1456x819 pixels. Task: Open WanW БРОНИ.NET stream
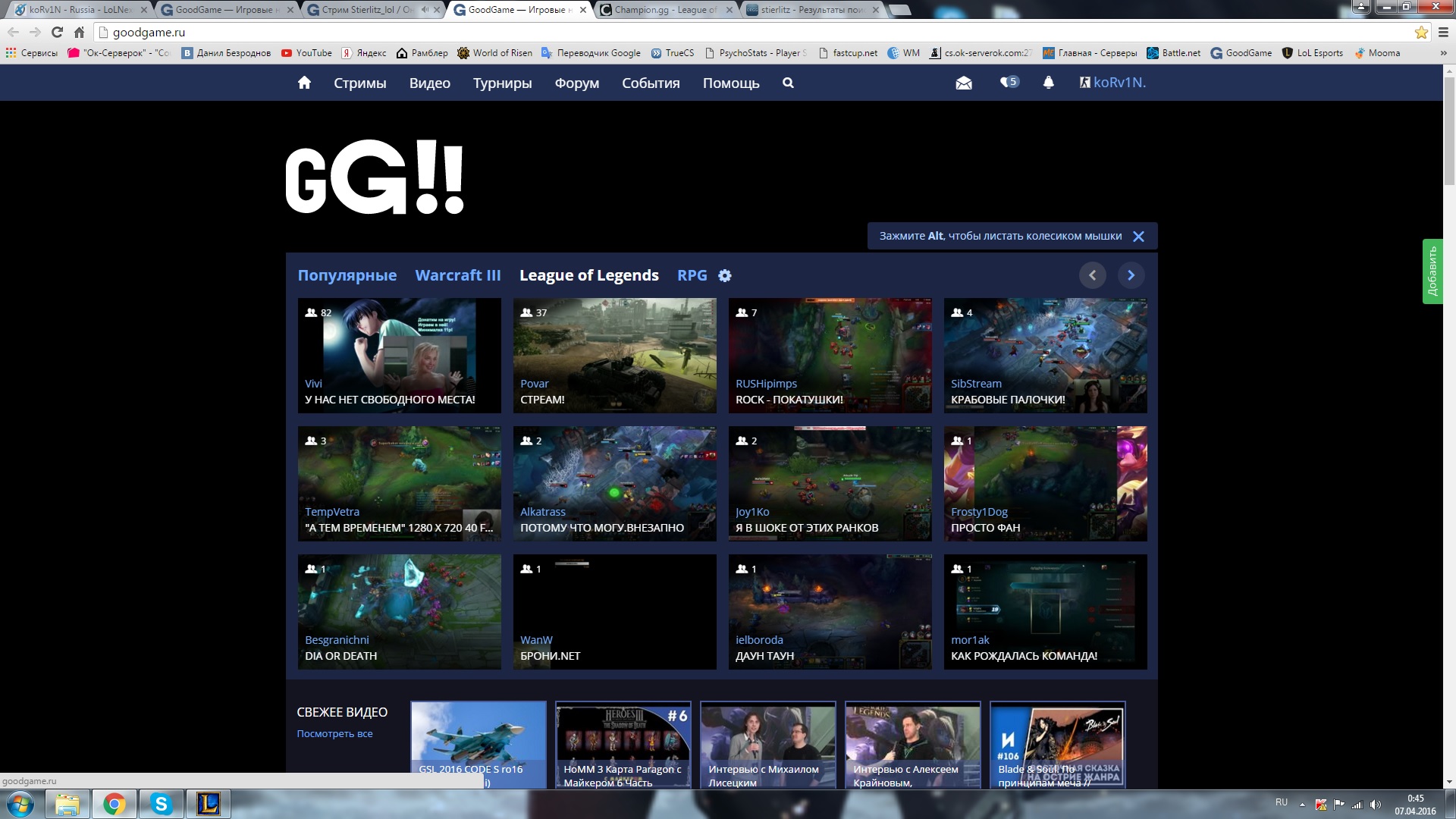(614, 612)
